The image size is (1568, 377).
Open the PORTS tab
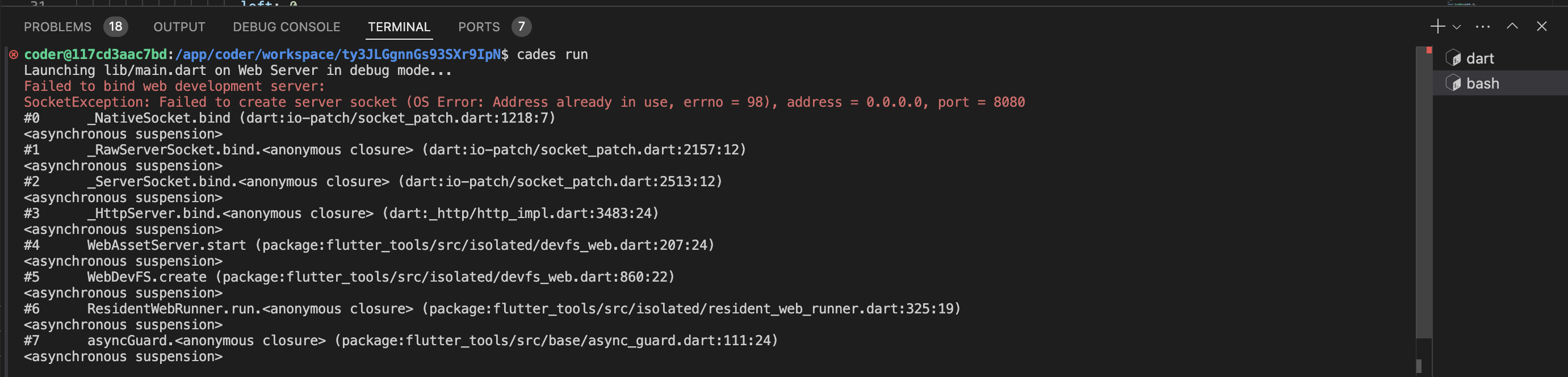479,27
